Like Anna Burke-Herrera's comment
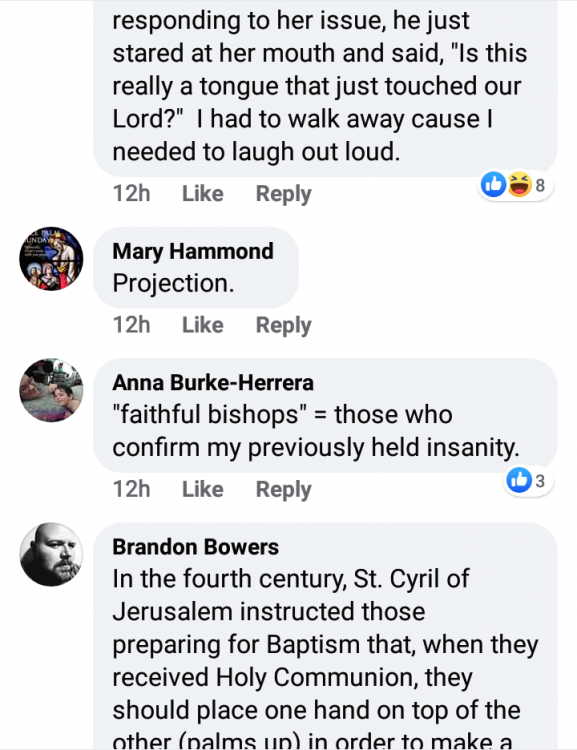Screen dimensions: 577x750 pyautogui.click(x=203, y=489)
